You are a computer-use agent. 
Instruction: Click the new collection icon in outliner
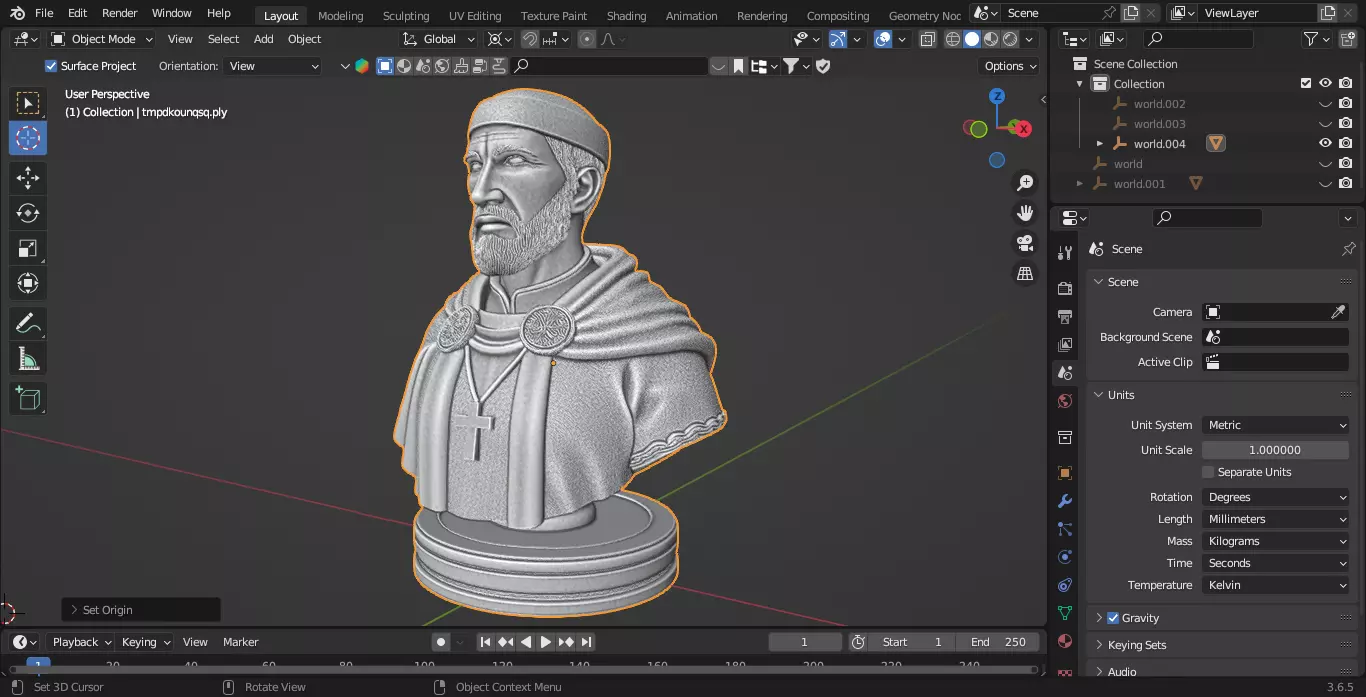click(x=1346, y=39)
